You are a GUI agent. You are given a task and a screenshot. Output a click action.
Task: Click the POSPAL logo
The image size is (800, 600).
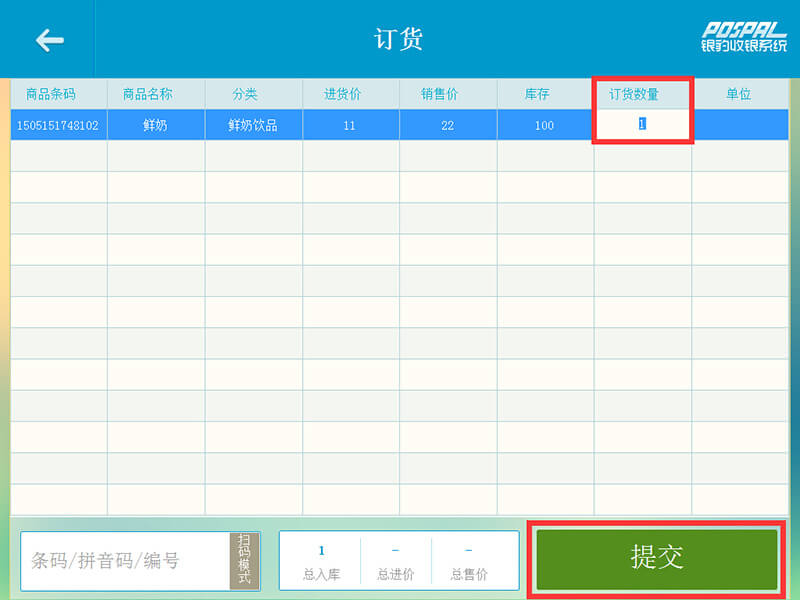[x=743, y=38]
